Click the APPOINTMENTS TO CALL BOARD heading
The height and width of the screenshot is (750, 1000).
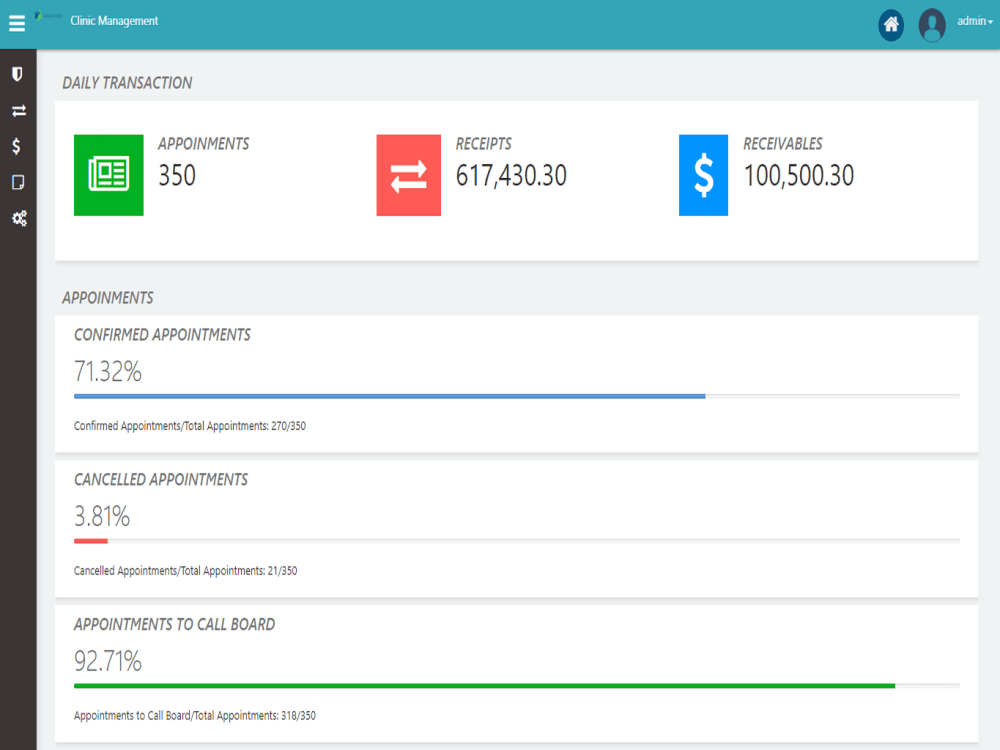(174, 624)
